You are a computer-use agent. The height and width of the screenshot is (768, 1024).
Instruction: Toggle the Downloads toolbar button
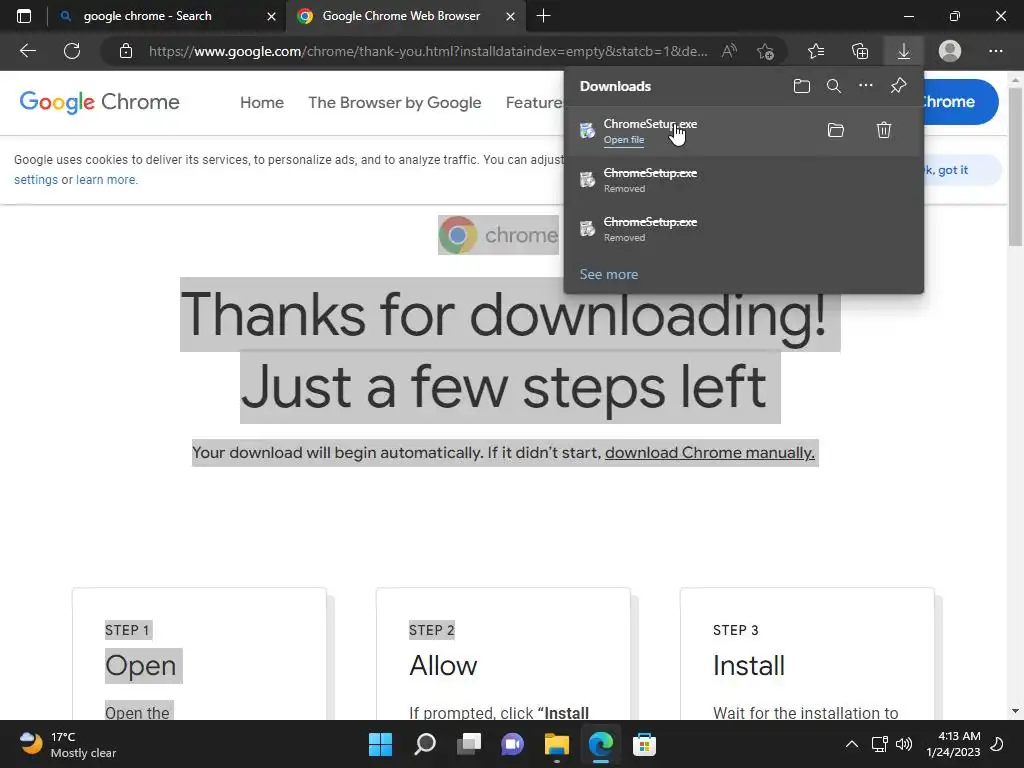tap(904, 51)
